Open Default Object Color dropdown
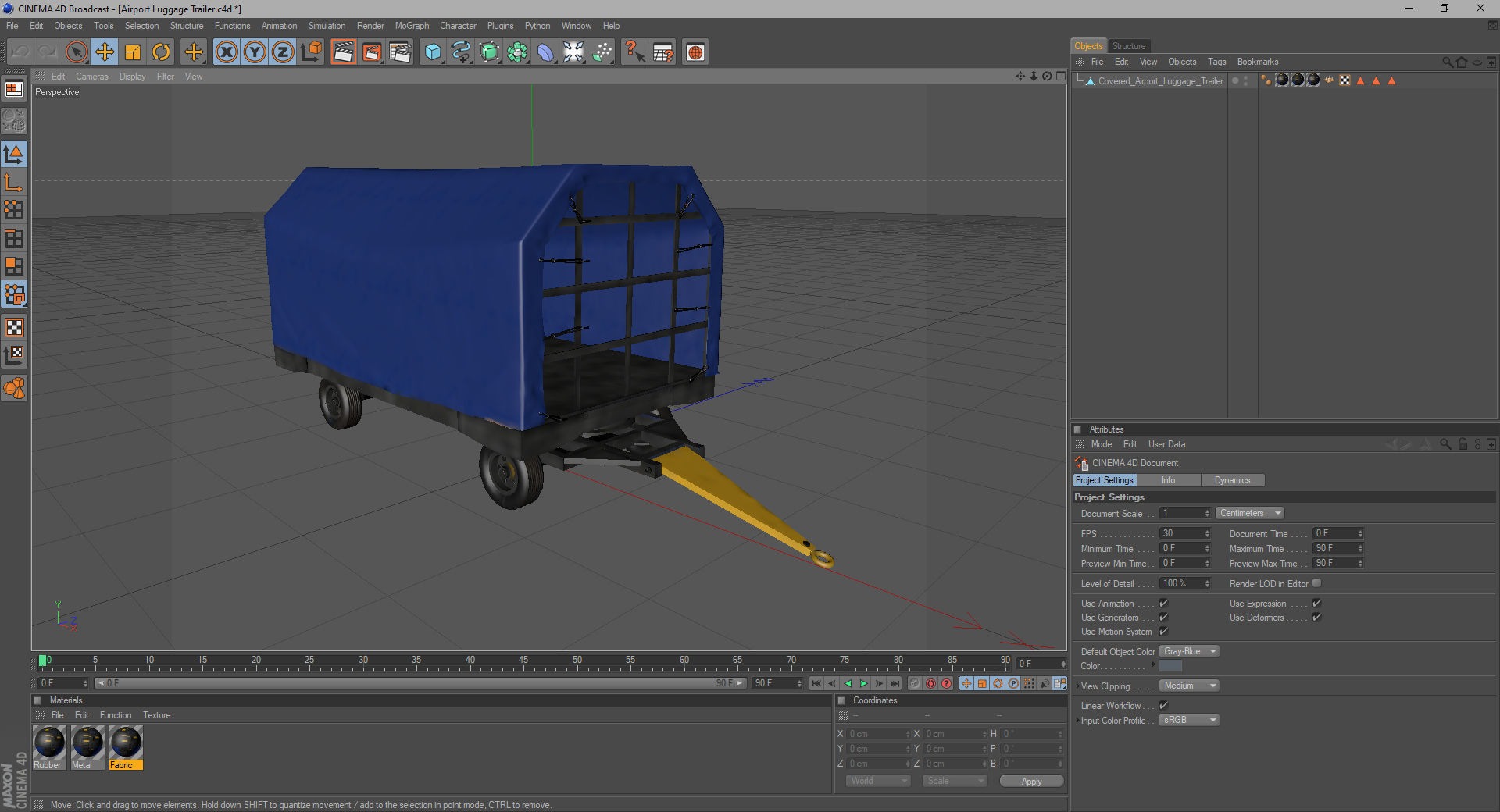 point(1188,651)
